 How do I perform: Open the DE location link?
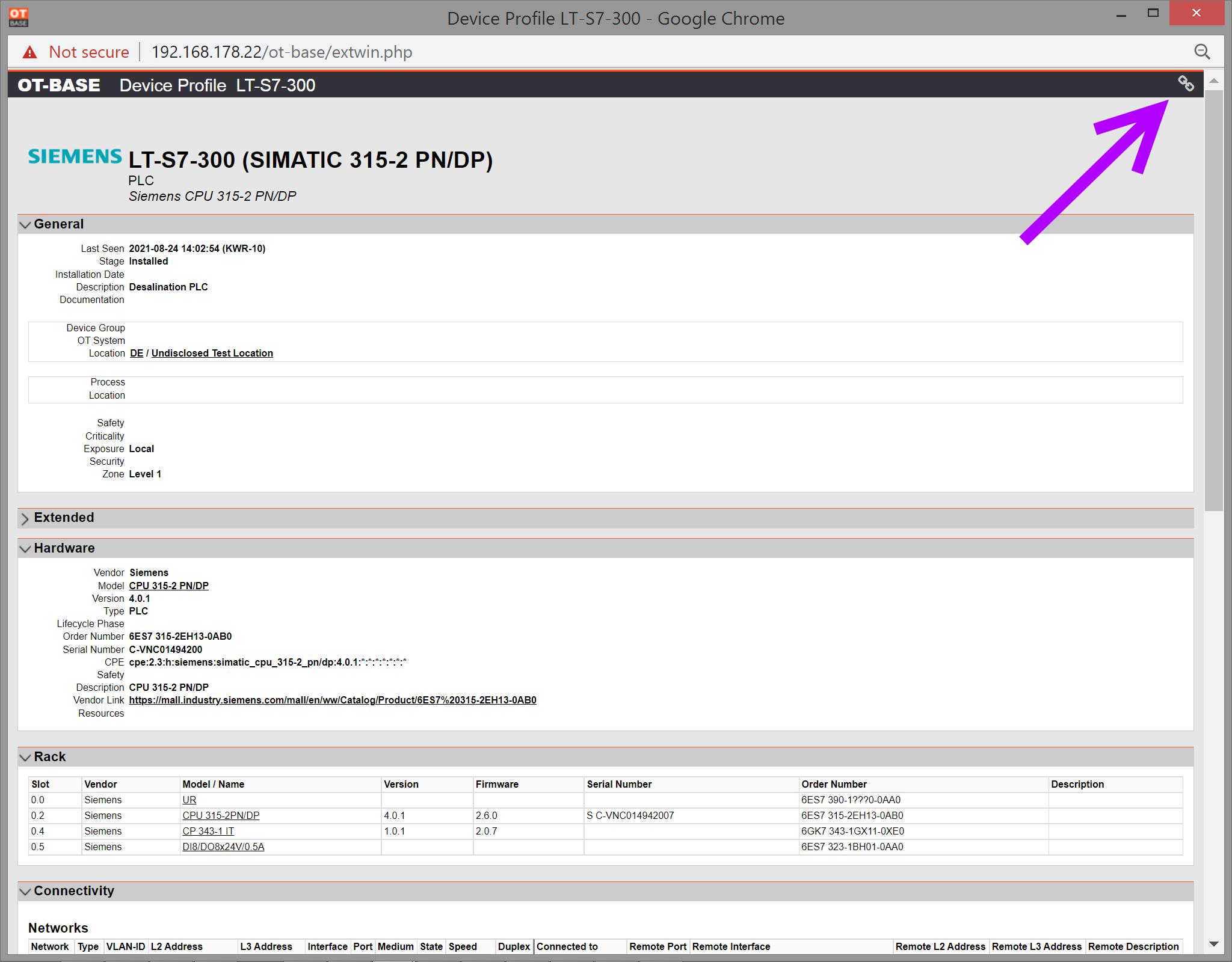(137, 353)
